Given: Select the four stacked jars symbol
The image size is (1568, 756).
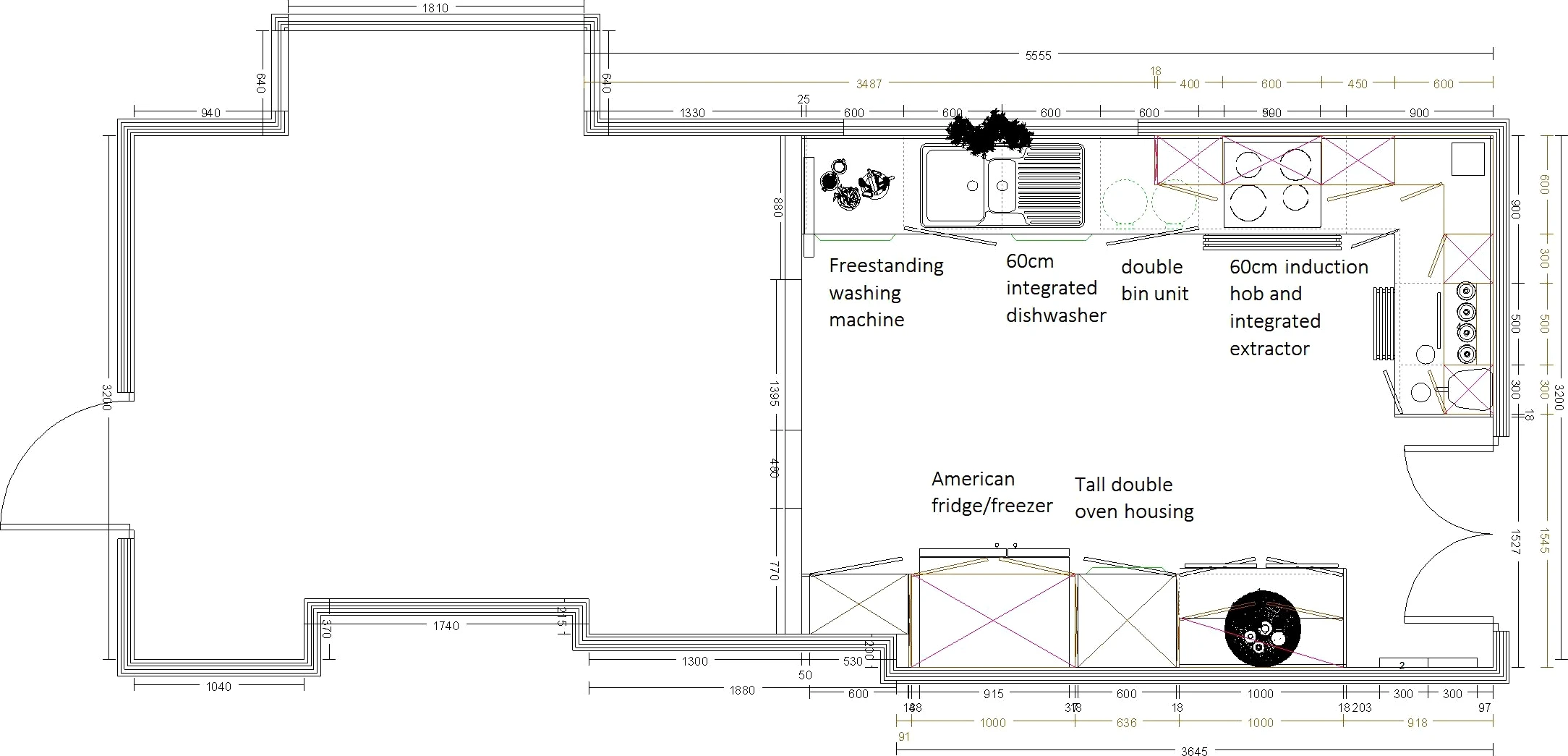Looking at the screenshot, I should point(1466,323).
